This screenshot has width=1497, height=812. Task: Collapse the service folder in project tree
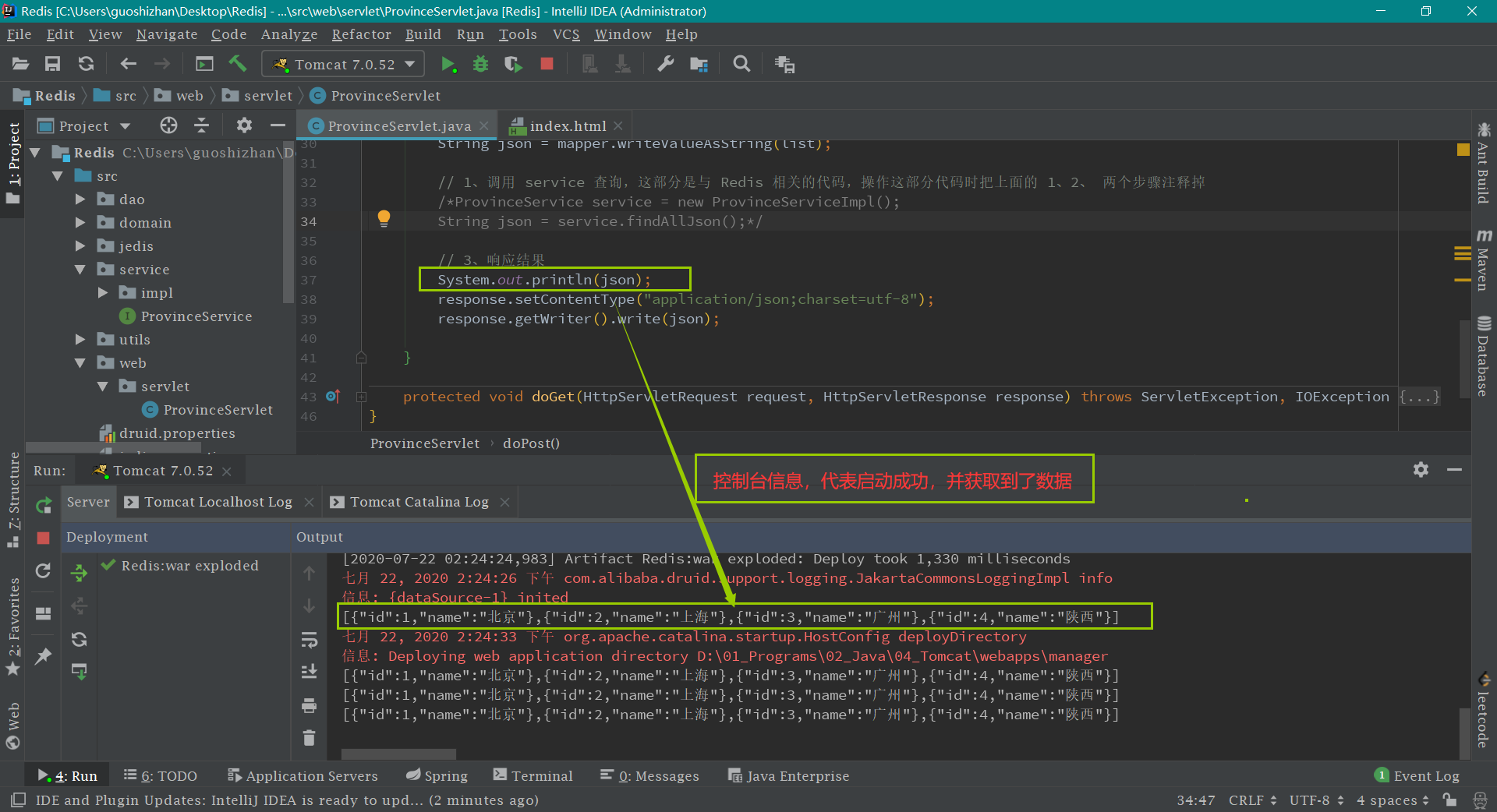[80, 270]
